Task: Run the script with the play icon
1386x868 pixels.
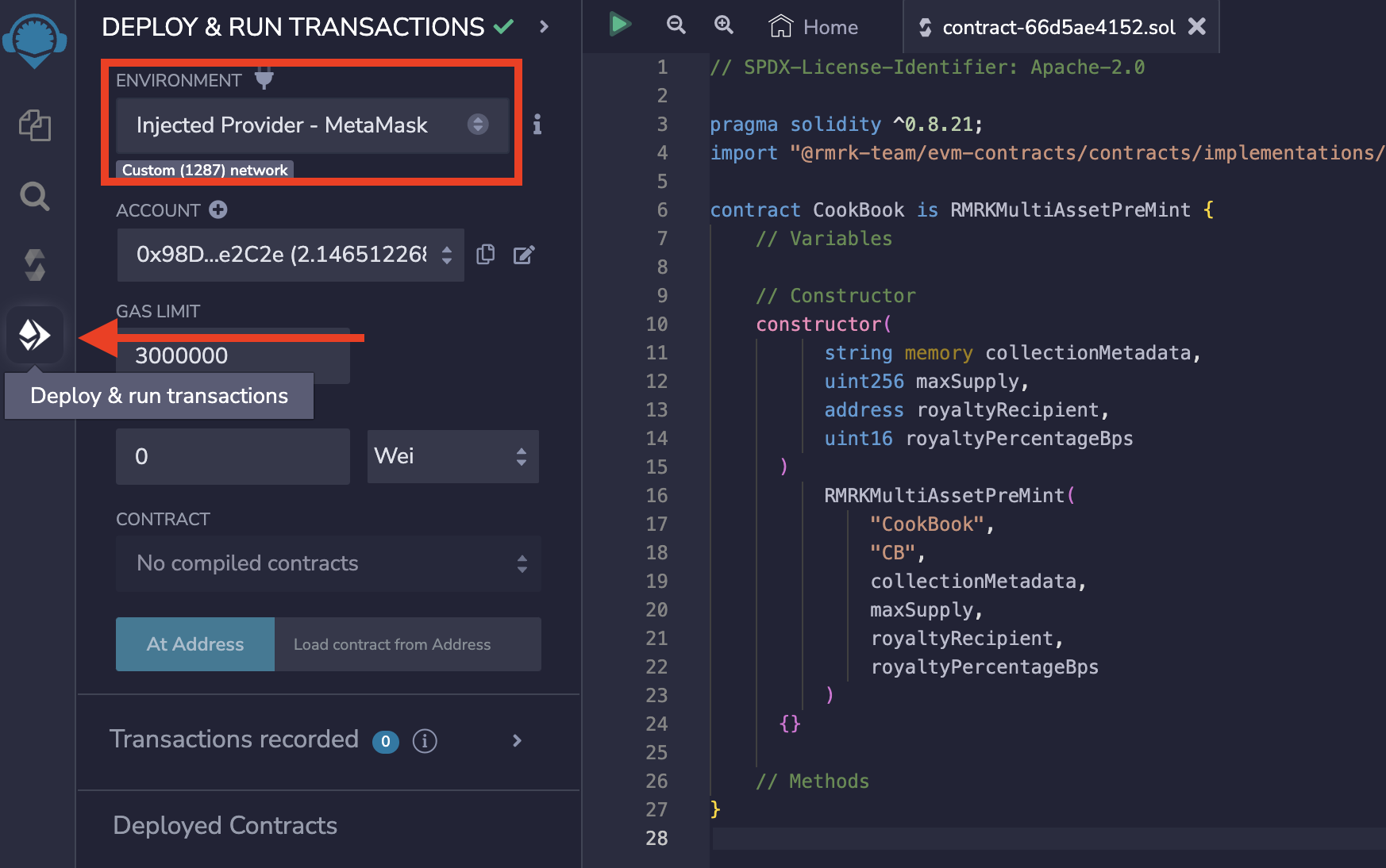Action: [619, 25]
